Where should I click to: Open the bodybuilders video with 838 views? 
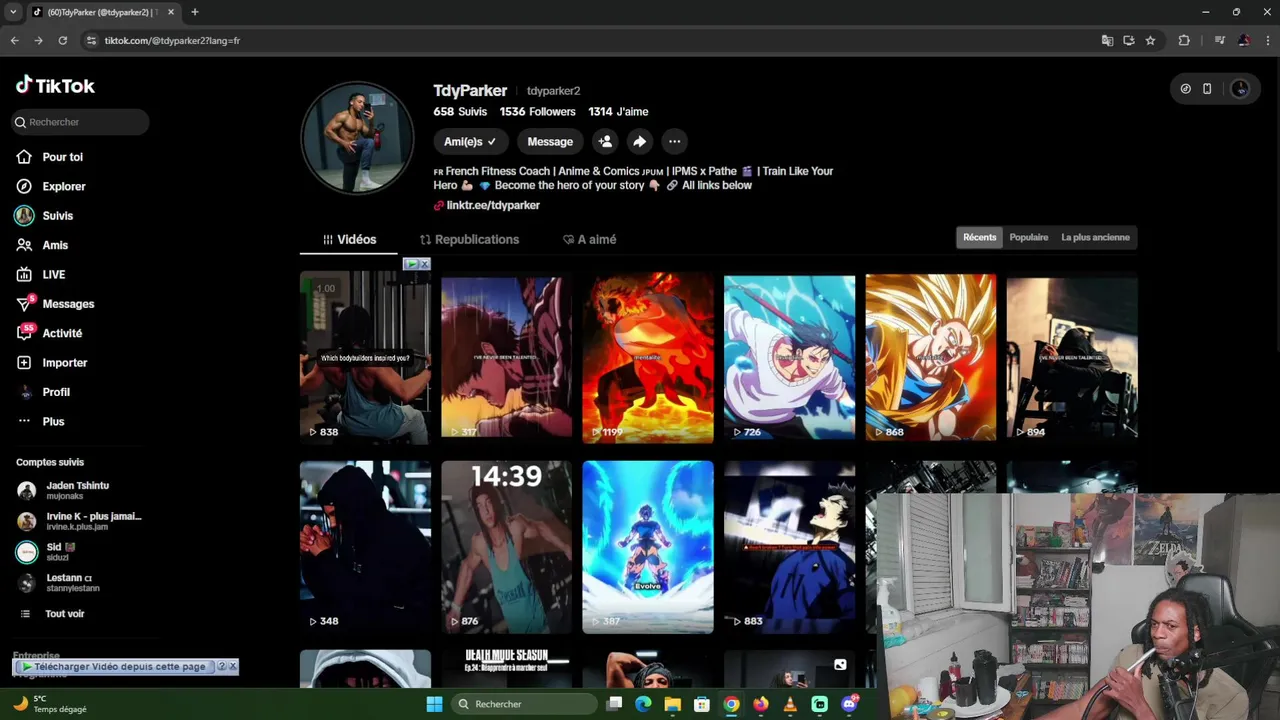pos(365,358)
